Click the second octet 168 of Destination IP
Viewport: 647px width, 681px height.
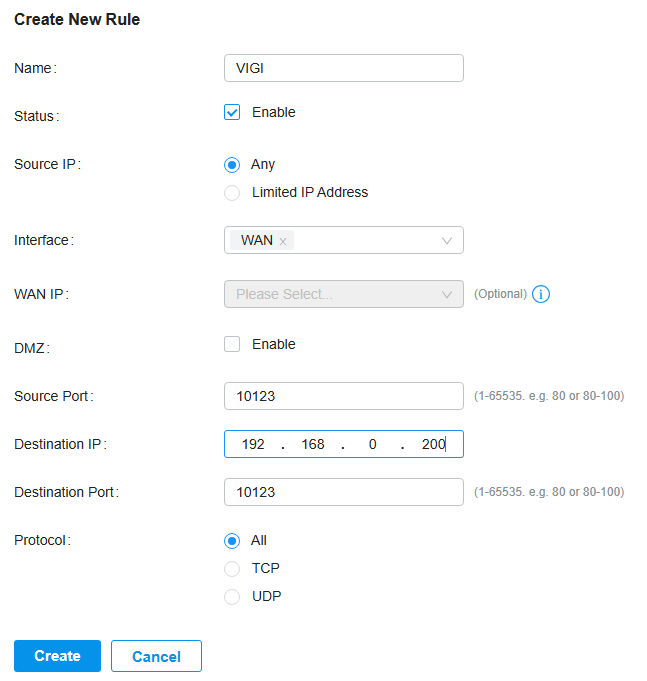coord(313,444)
